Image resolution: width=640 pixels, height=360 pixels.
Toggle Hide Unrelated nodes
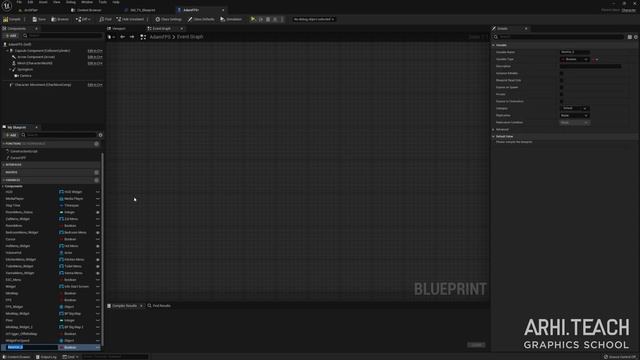pos(130,19)
